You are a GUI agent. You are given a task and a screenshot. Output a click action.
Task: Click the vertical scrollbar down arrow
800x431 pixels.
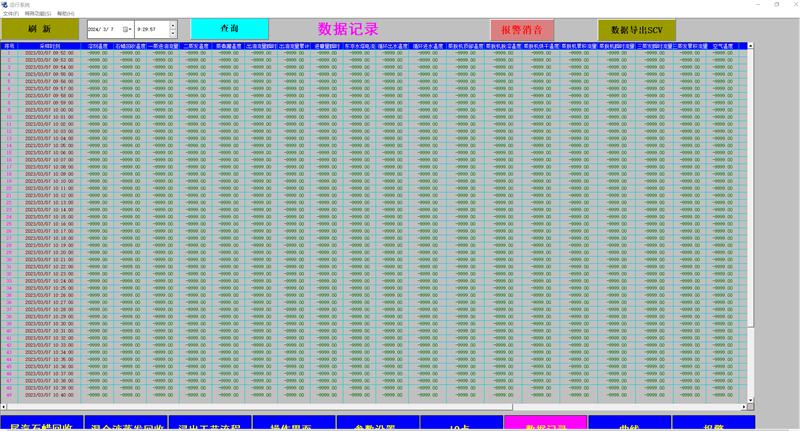(x=751, y=400)
